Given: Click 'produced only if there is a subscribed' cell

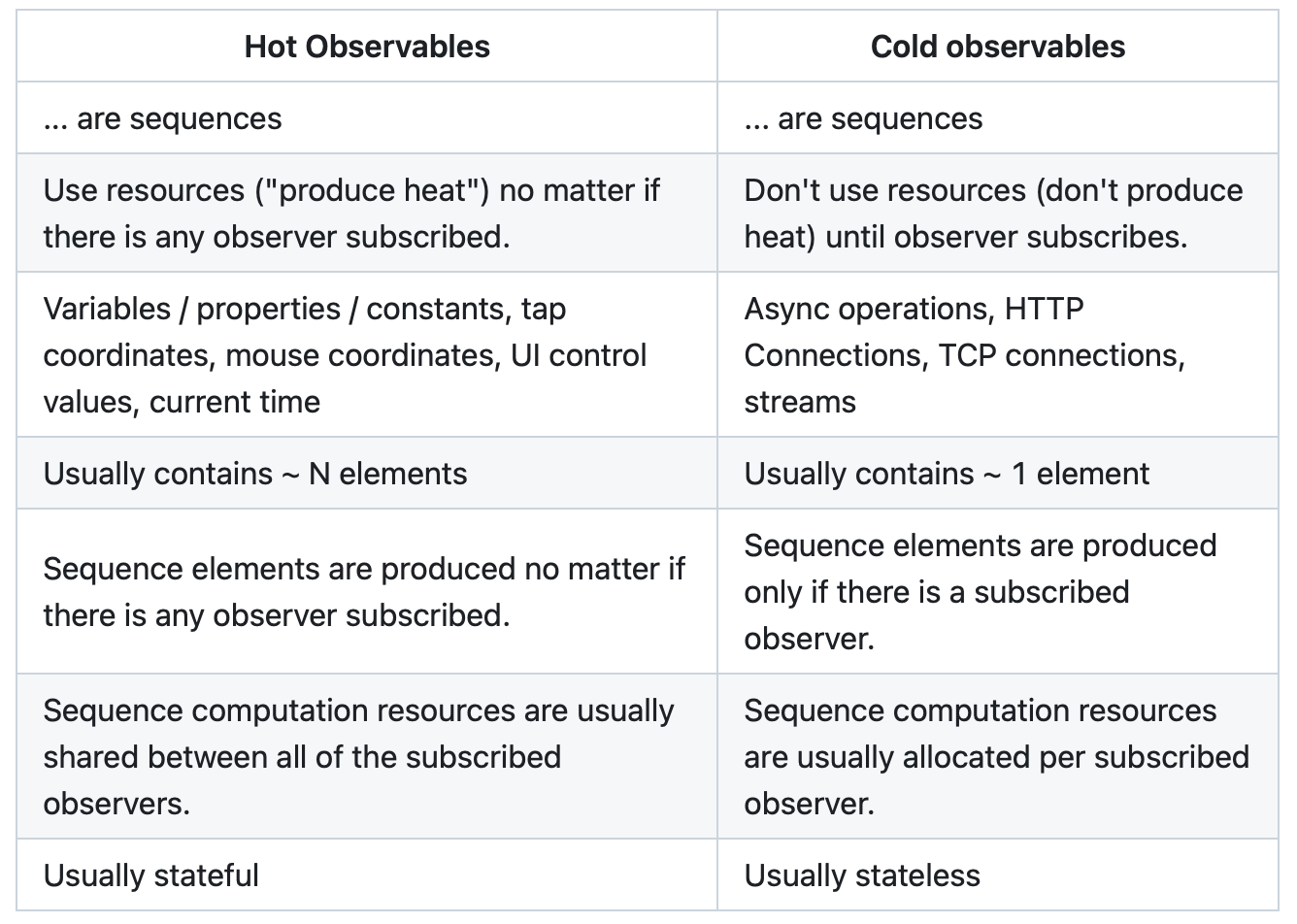Looking at the screenshot, I should click(997, 591).
